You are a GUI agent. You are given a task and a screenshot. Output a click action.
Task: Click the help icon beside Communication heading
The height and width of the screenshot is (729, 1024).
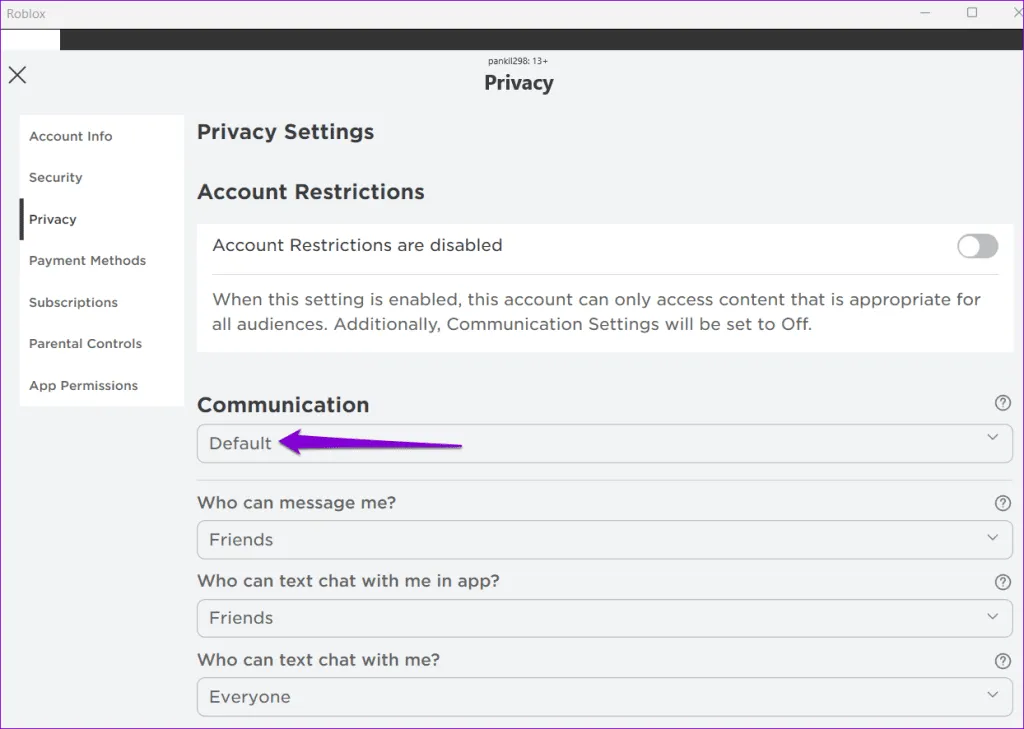click(x=1003, y=403)
